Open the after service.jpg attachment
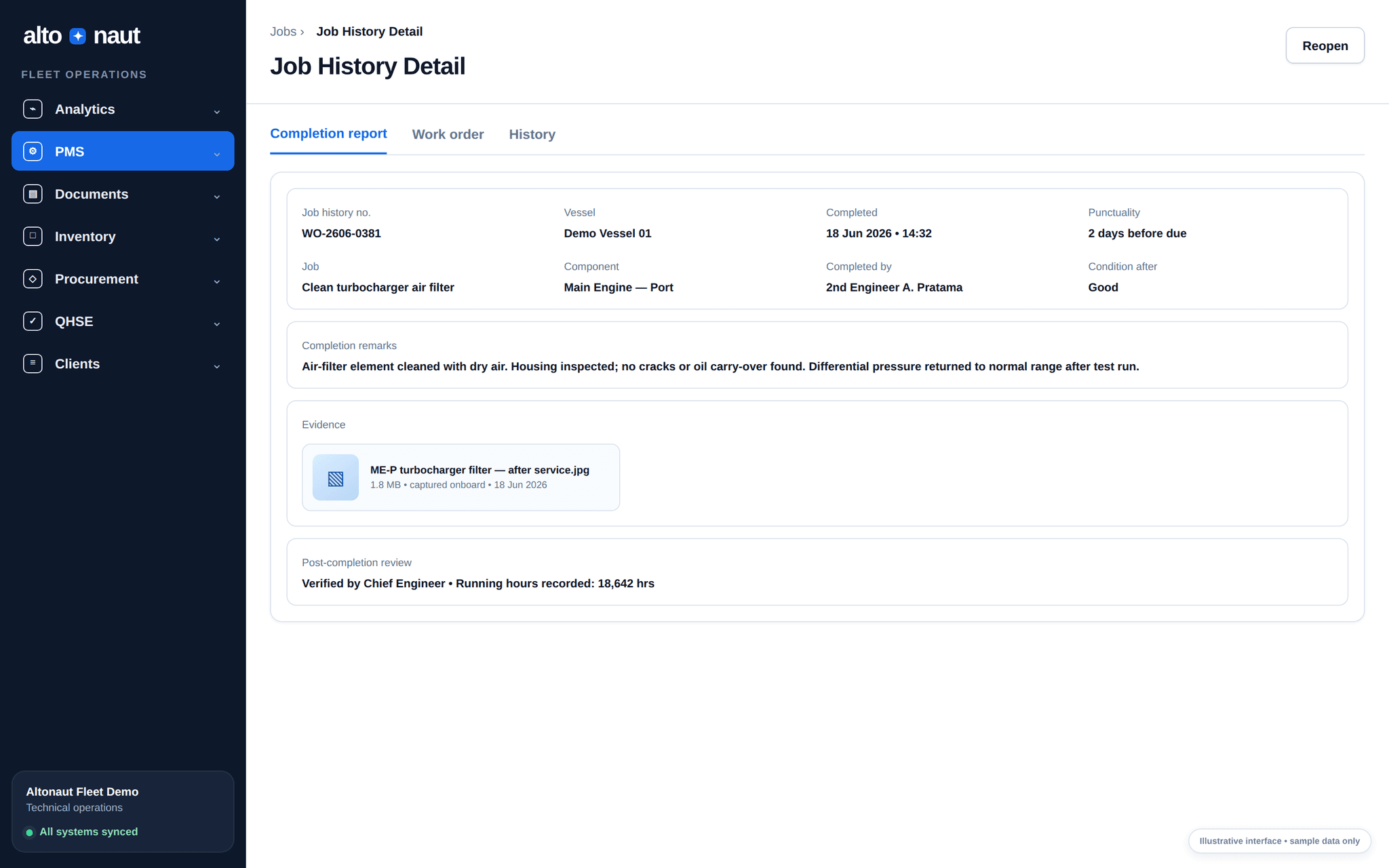Image resolution: width=1389 pixels, height=868 pixels. click(461, 477)
